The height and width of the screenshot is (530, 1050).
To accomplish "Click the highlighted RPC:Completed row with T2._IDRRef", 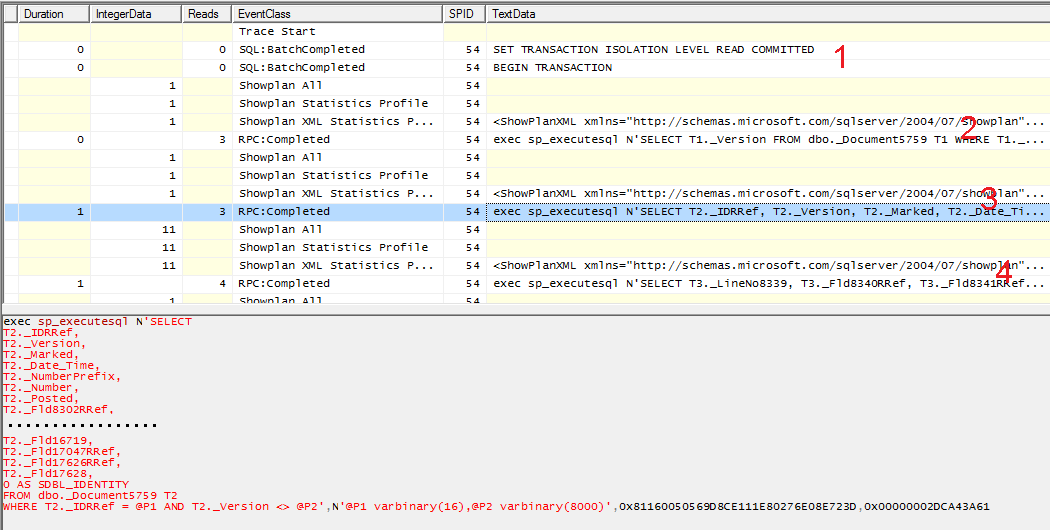I will pos(700,212).
